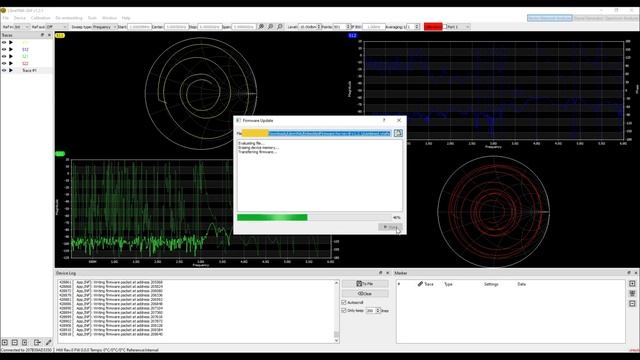Adjust the Averaging spinbox arrows
Viewport: 640px width, 360px height.
click(x=417, y=27)
